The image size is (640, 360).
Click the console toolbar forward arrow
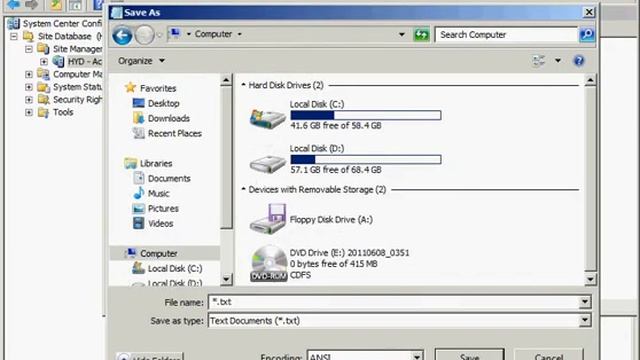pos(31,4)
